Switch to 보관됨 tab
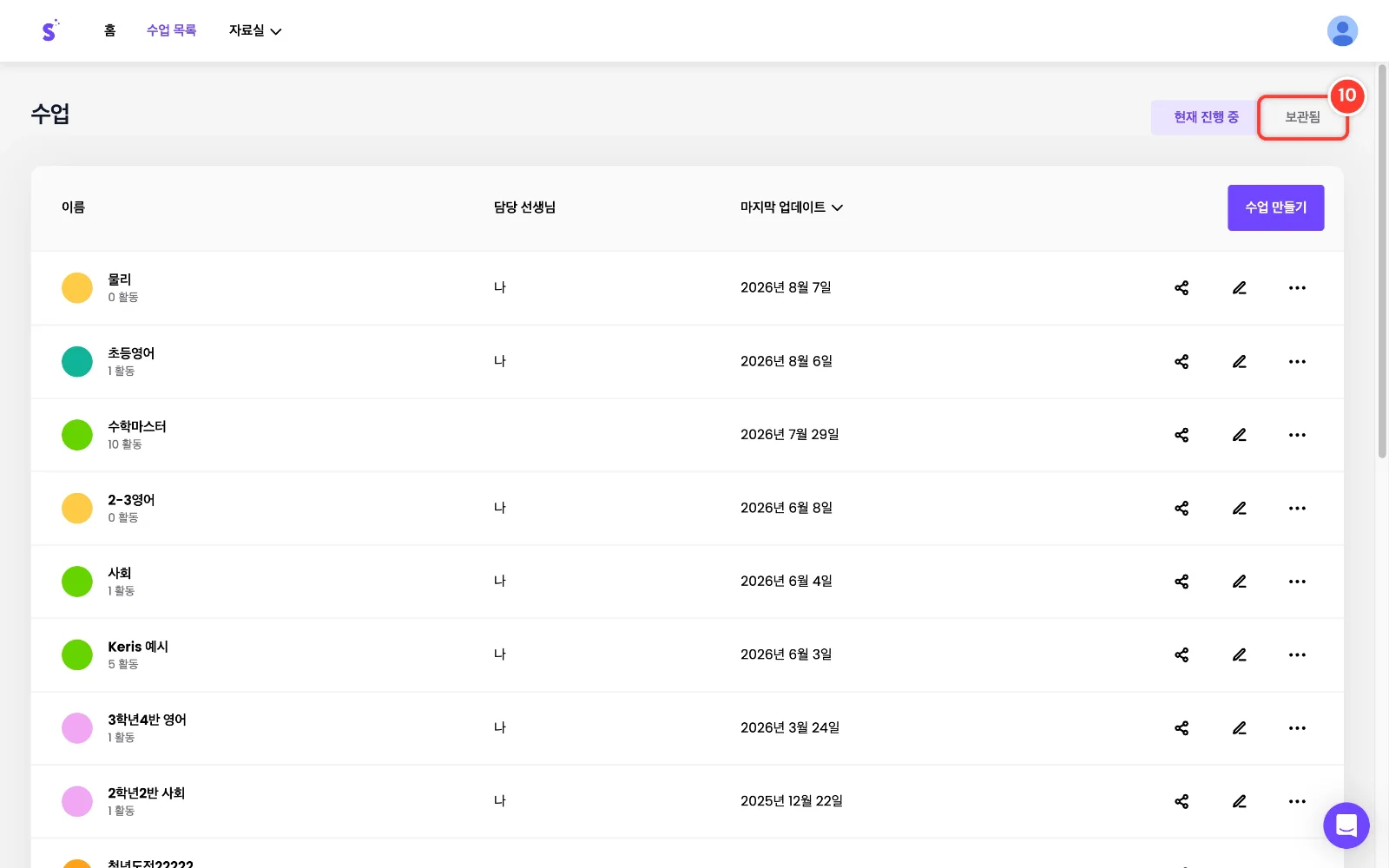The image size is (1389, 868). point(1302,117)
